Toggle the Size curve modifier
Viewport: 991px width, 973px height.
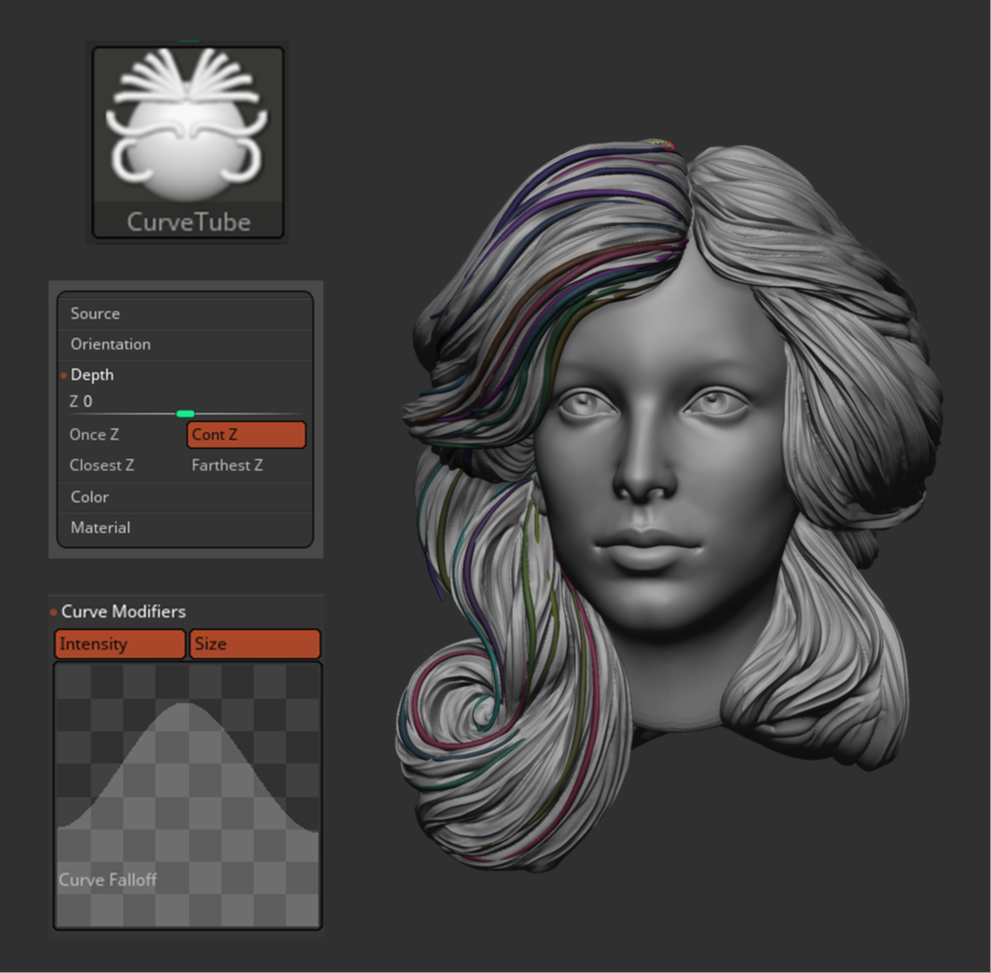pos(255,644)
